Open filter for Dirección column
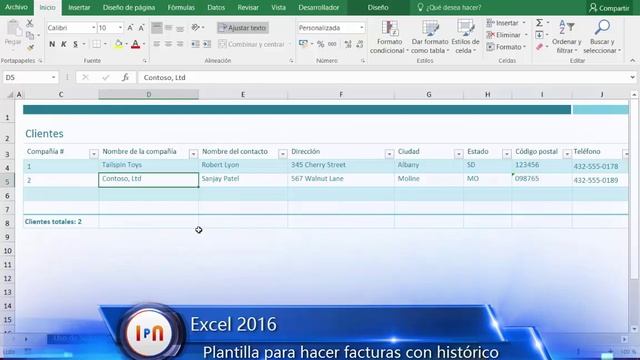Image resolution: width=640 pixels, height=360 pixels. [x=389, y=154]
